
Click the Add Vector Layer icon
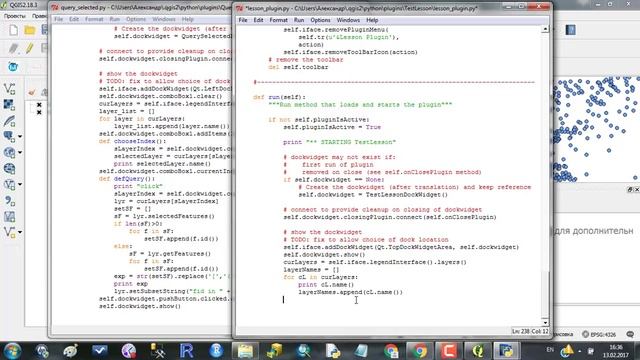point(9,89)
